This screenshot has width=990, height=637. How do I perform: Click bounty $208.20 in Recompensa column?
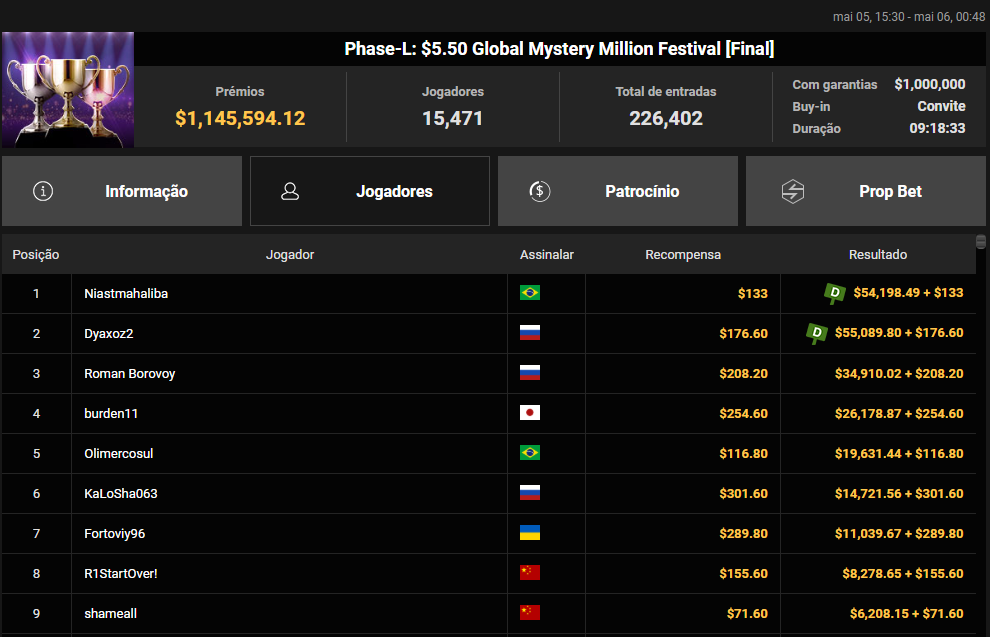pyautogui.click(x=744, y=373)
